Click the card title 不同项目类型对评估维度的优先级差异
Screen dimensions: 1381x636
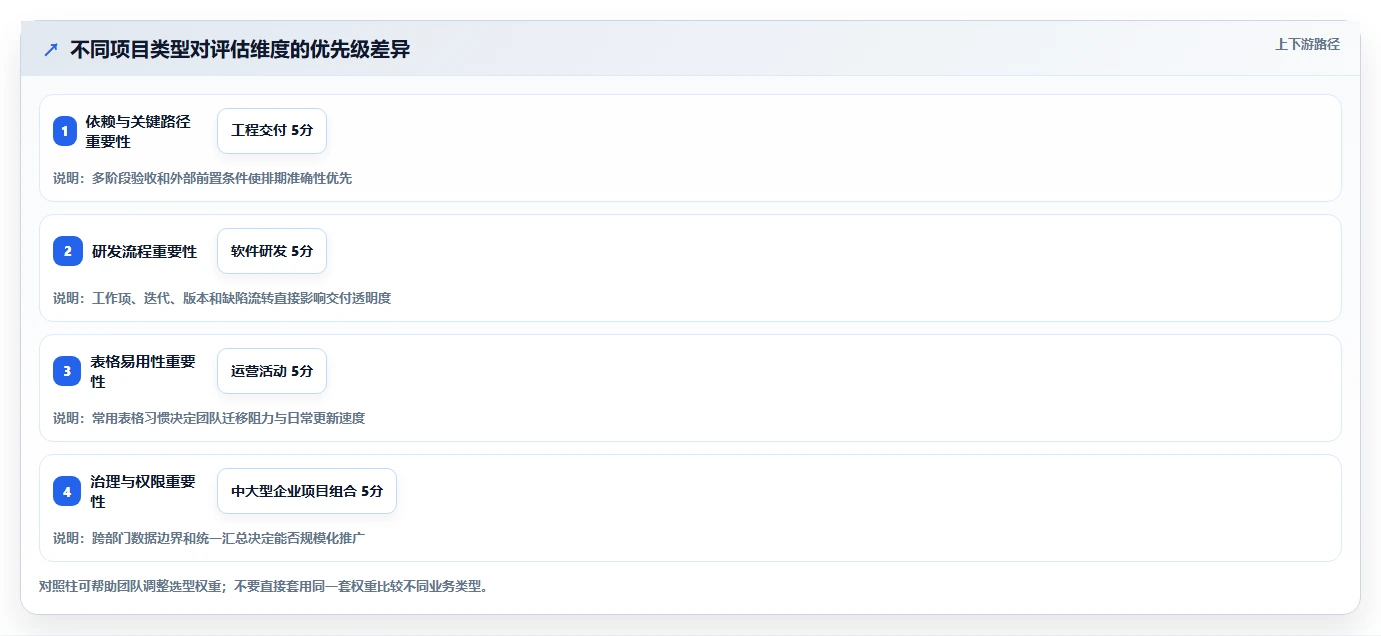pyautogui.click(x=240, y=50)
